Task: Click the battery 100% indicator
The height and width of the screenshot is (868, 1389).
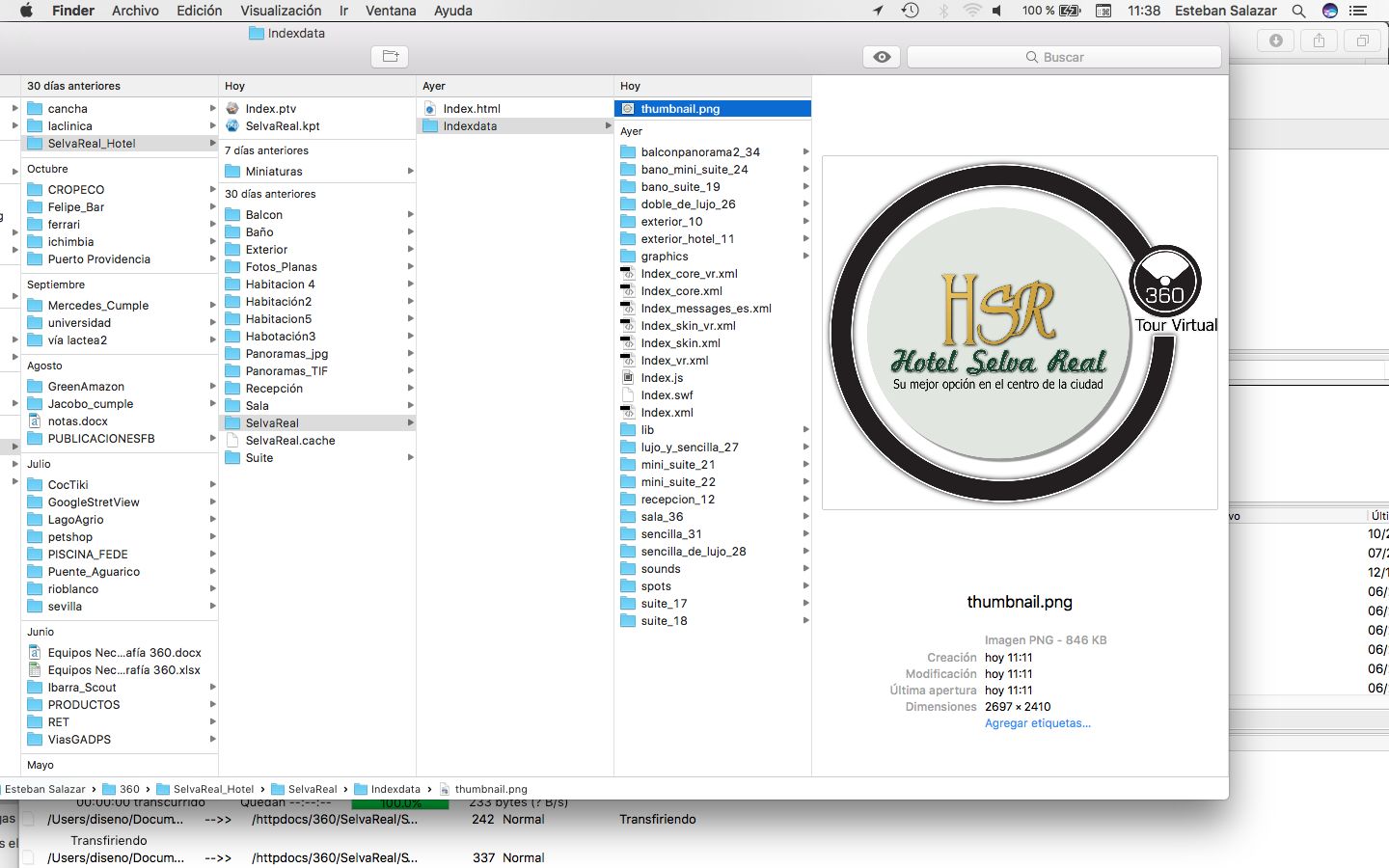Action: [1051, 11]
